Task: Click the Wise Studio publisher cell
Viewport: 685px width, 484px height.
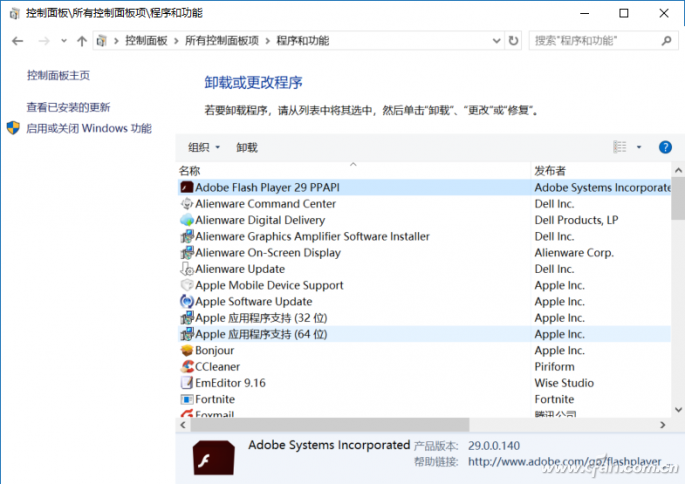Action: 564,383
